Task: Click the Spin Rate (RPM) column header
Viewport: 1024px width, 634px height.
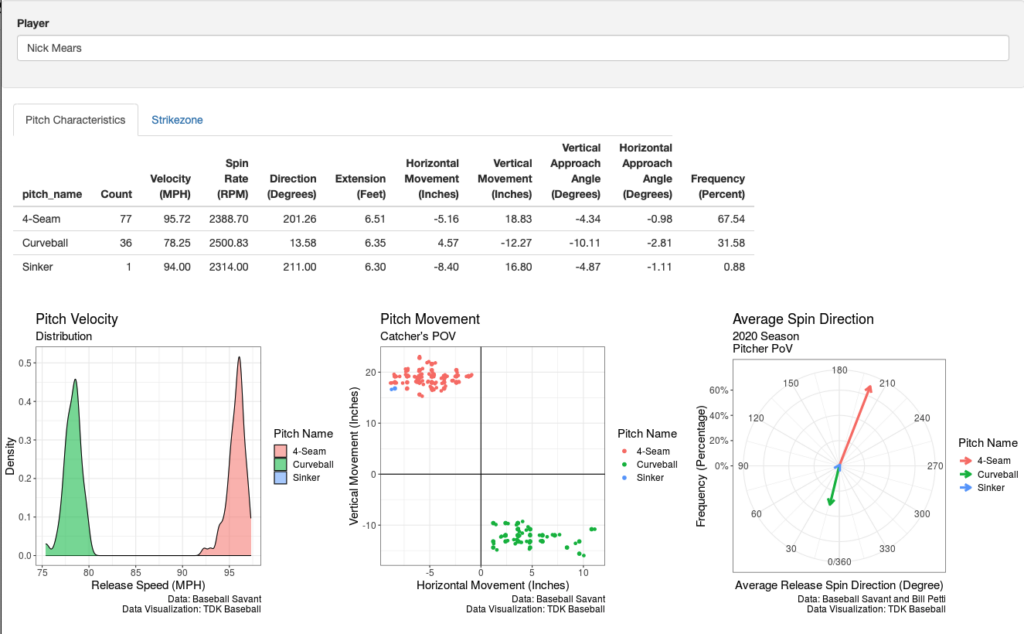Action: (x=233, y=178)
